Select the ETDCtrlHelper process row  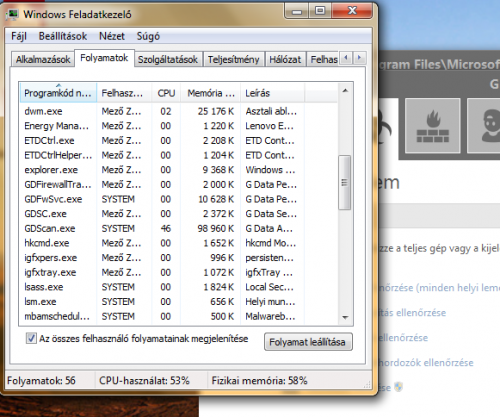(x=178, y=155)
